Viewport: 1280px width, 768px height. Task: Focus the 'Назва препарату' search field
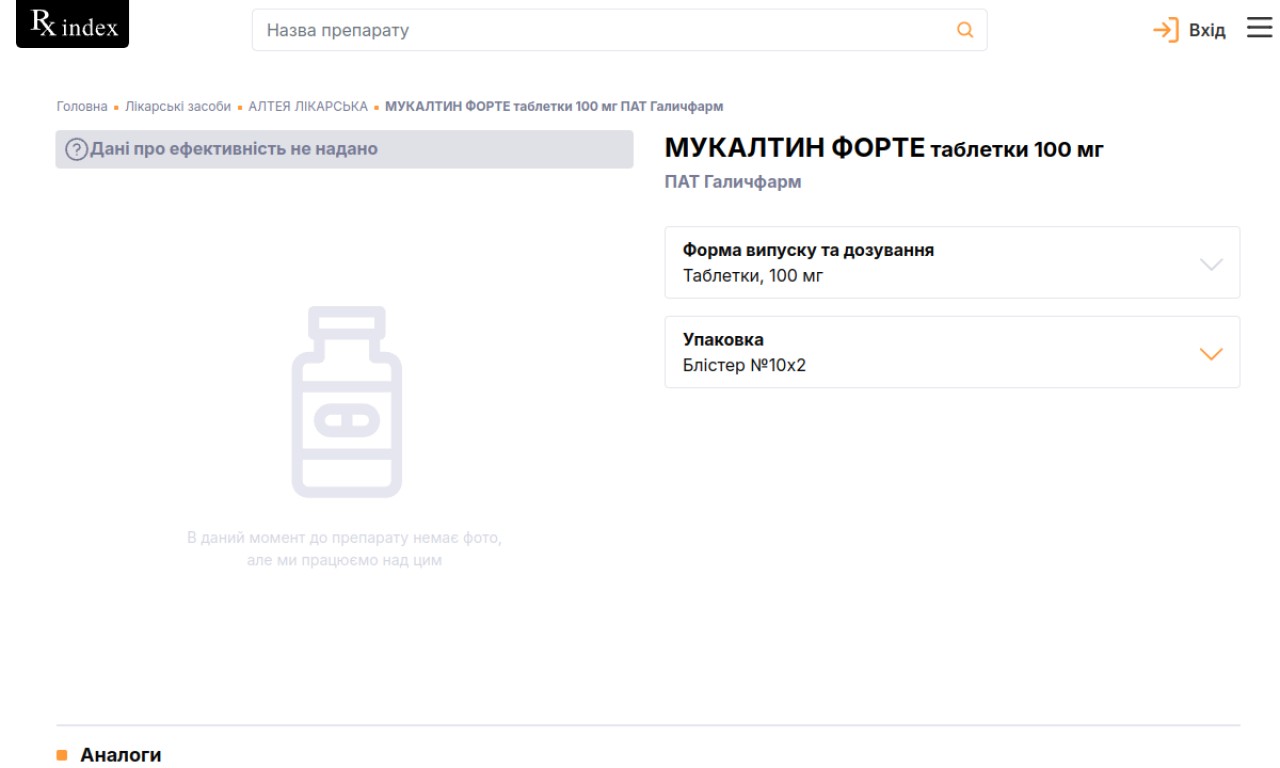click(x=619, y=30)
